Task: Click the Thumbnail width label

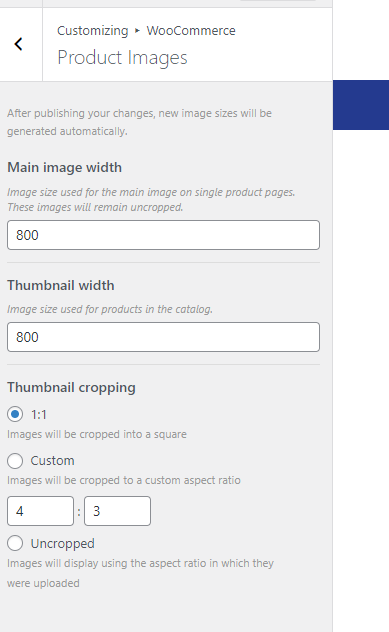Action: click(61, 285)
